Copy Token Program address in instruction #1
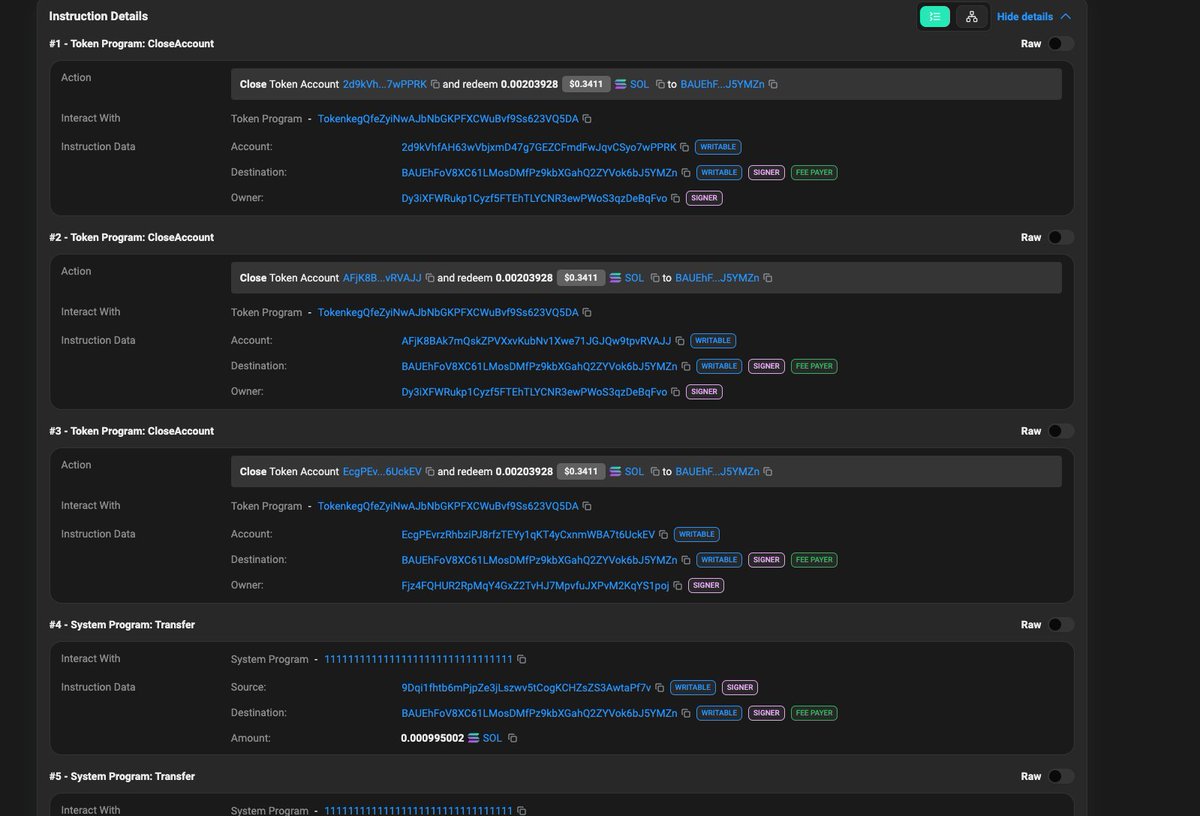Image resolution: width=1200 pixels, height=816 pixels. point(587,119)
